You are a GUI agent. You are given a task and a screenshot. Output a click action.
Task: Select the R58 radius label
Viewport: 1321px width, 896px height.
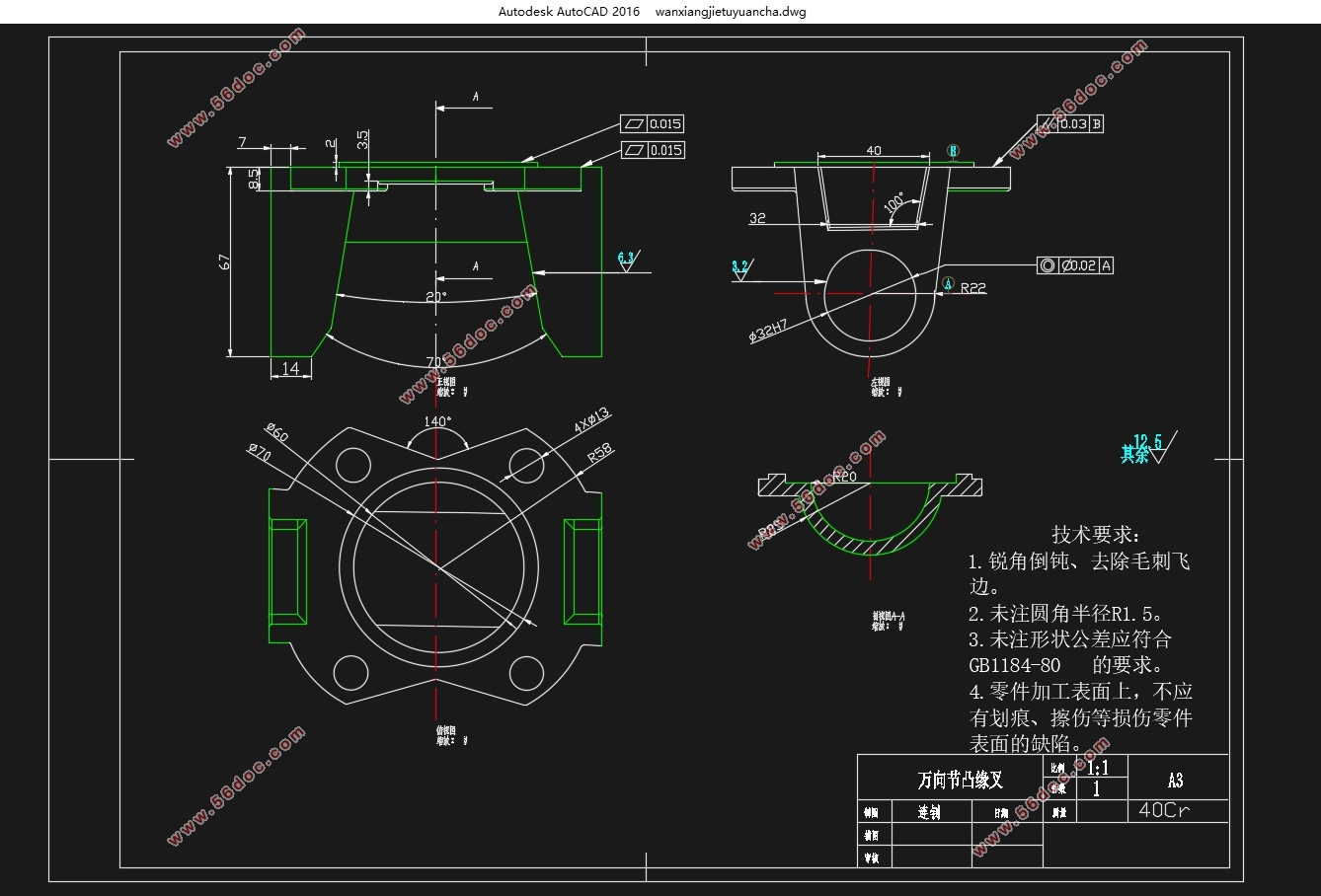pyautogui.click(x=600, y=453)
